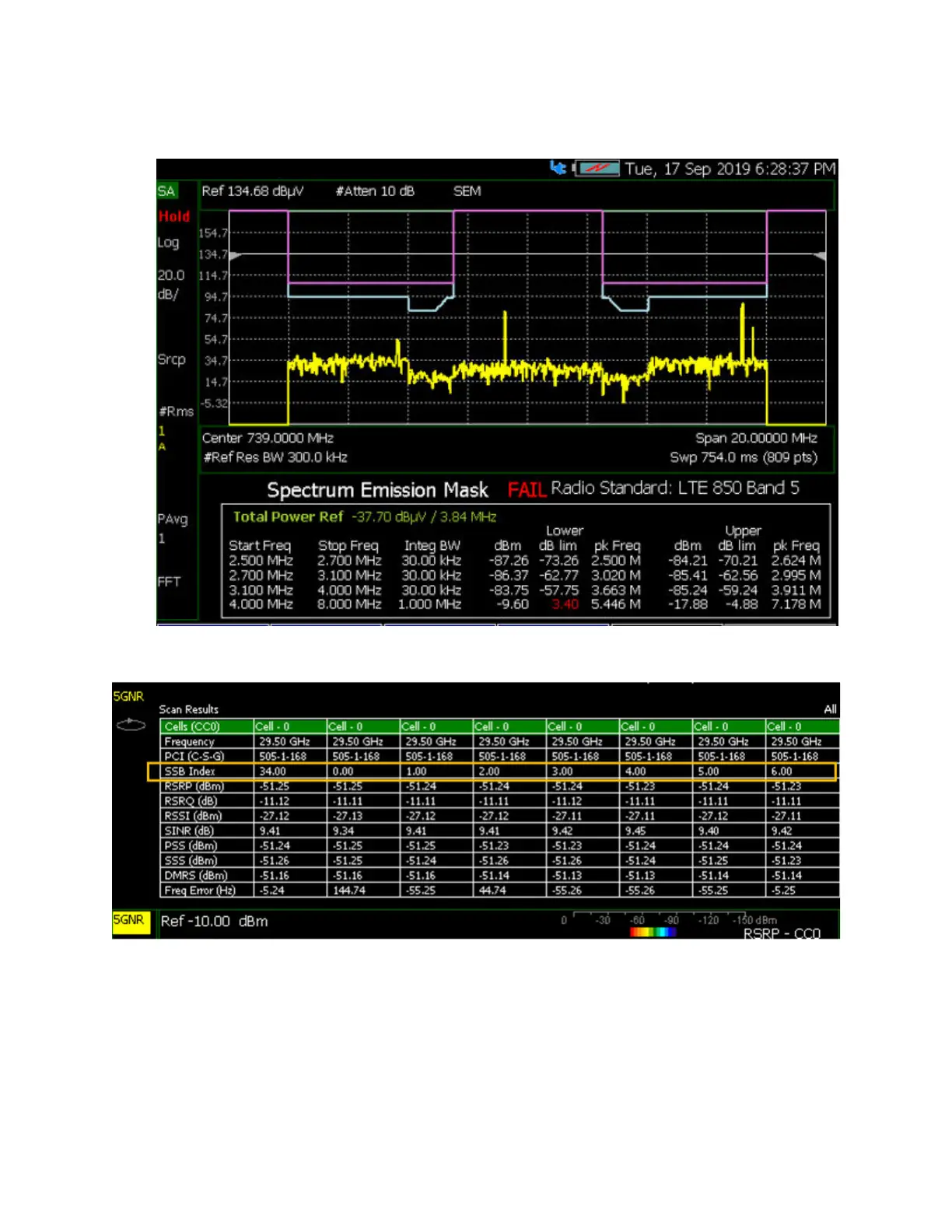
Task: Click the red Hold status label
Action: point(174,216)
